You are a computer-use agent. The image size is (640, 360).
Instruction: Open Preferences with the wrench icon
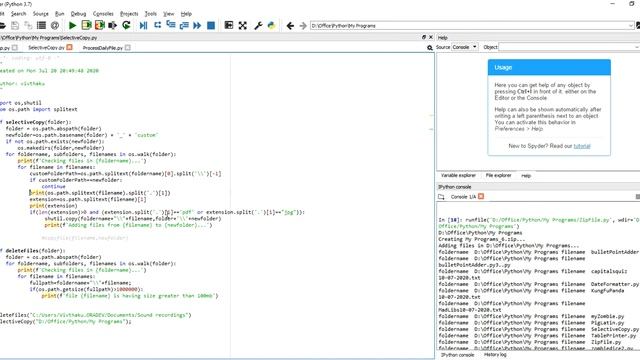click(258, 25)
